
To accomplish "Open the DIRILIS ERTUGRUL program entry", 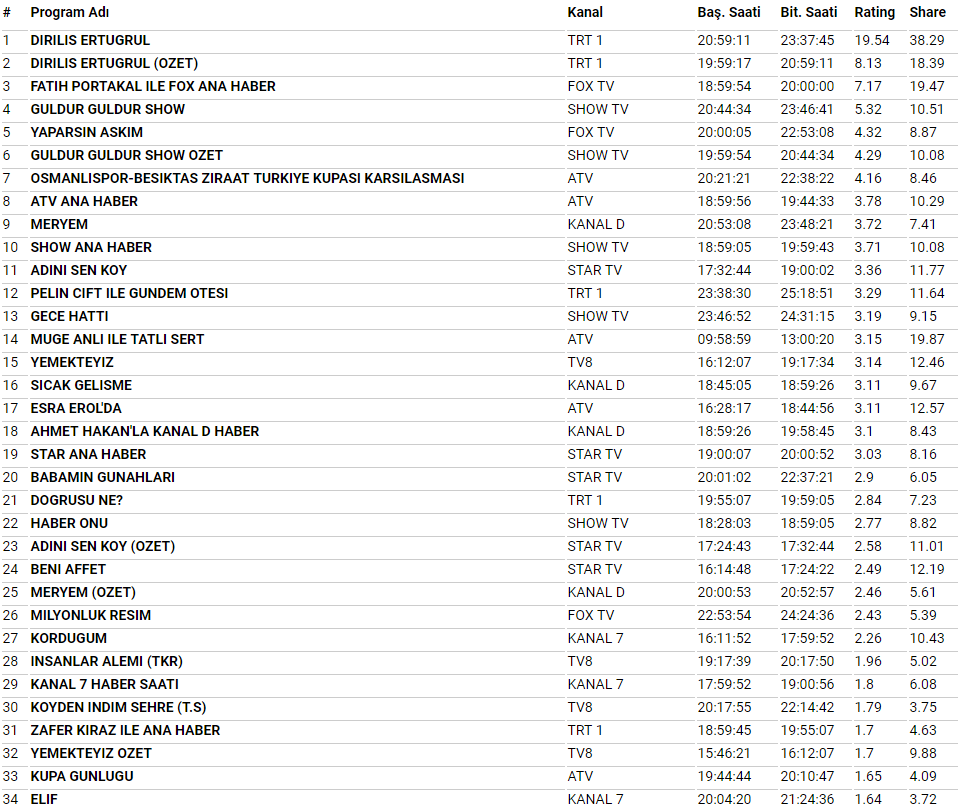I will tap(90, 40).
